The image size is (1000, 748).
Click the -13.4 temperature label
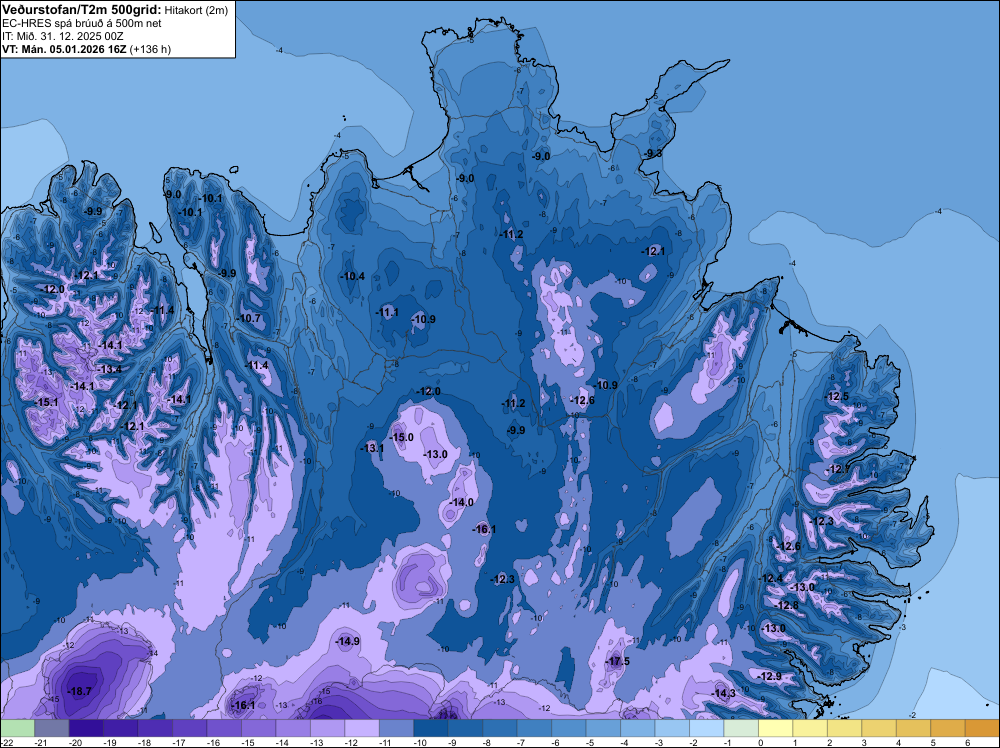pyautogui.click(x=110, y=369)
